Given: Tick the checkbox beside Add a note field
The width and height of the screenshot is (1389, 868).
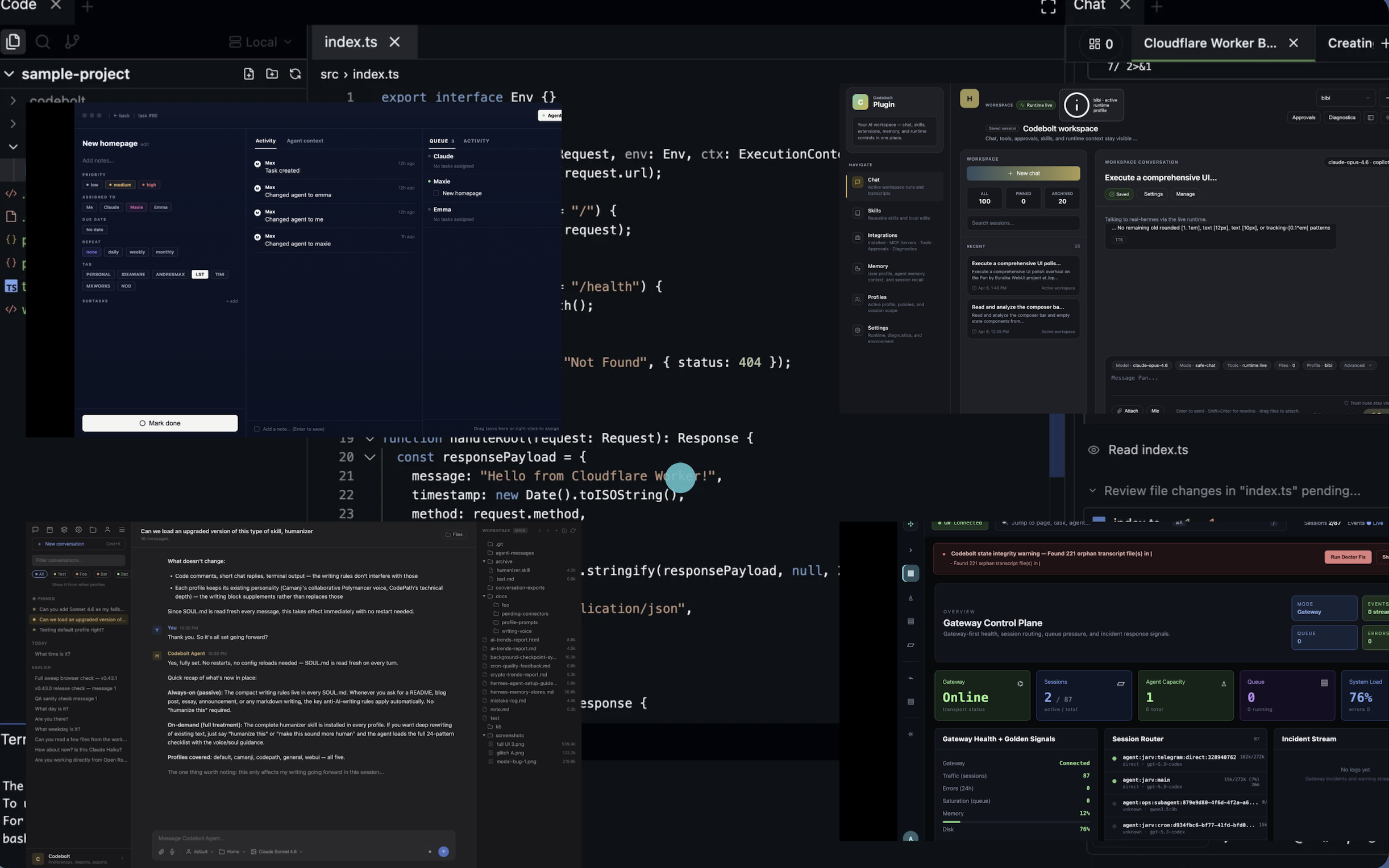Looking at the screenshot, I should click(x=257, y=429).
